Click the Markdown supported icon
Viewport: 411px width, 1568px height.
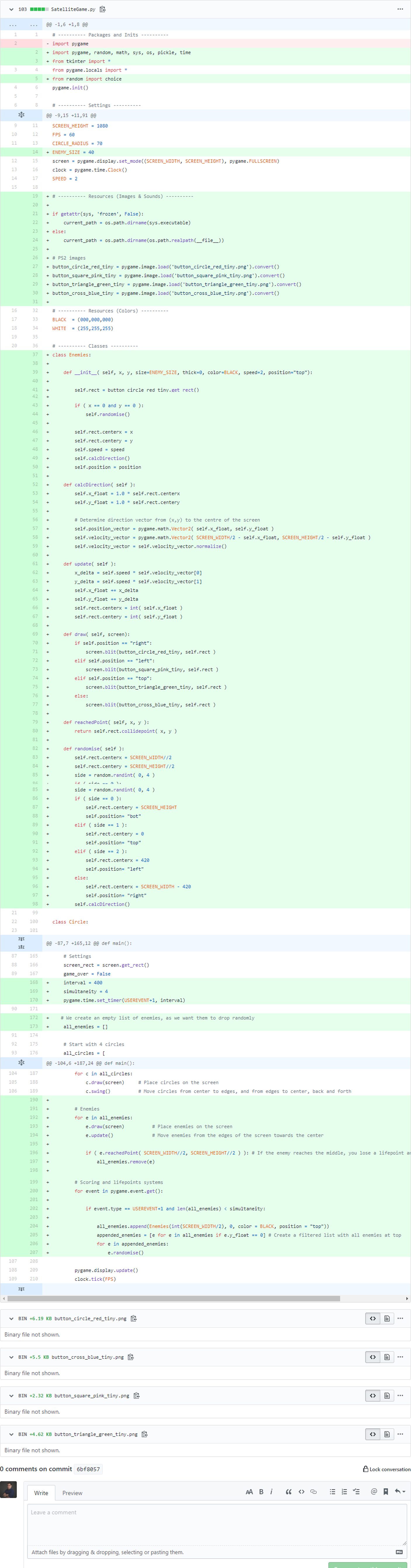coord(399,1552)
